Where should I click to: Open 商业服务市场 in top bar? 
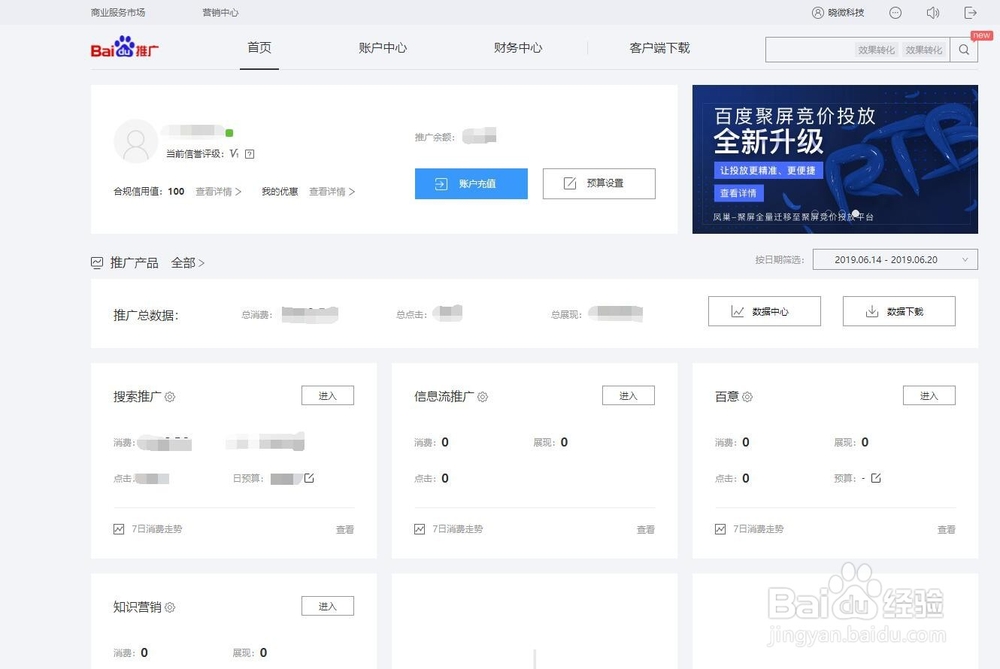click(x=118, y=13)
